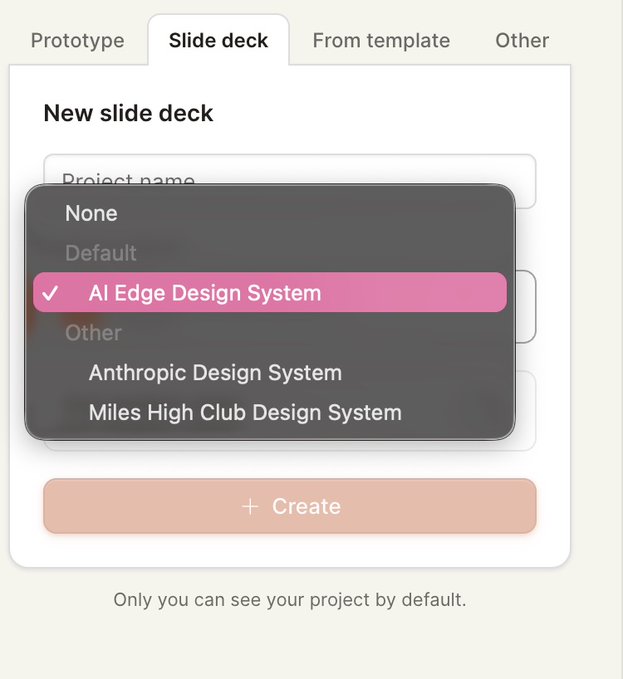Click the partly hidden field below dropdown menu
This screenshot has width=623, height=679.
526,411
